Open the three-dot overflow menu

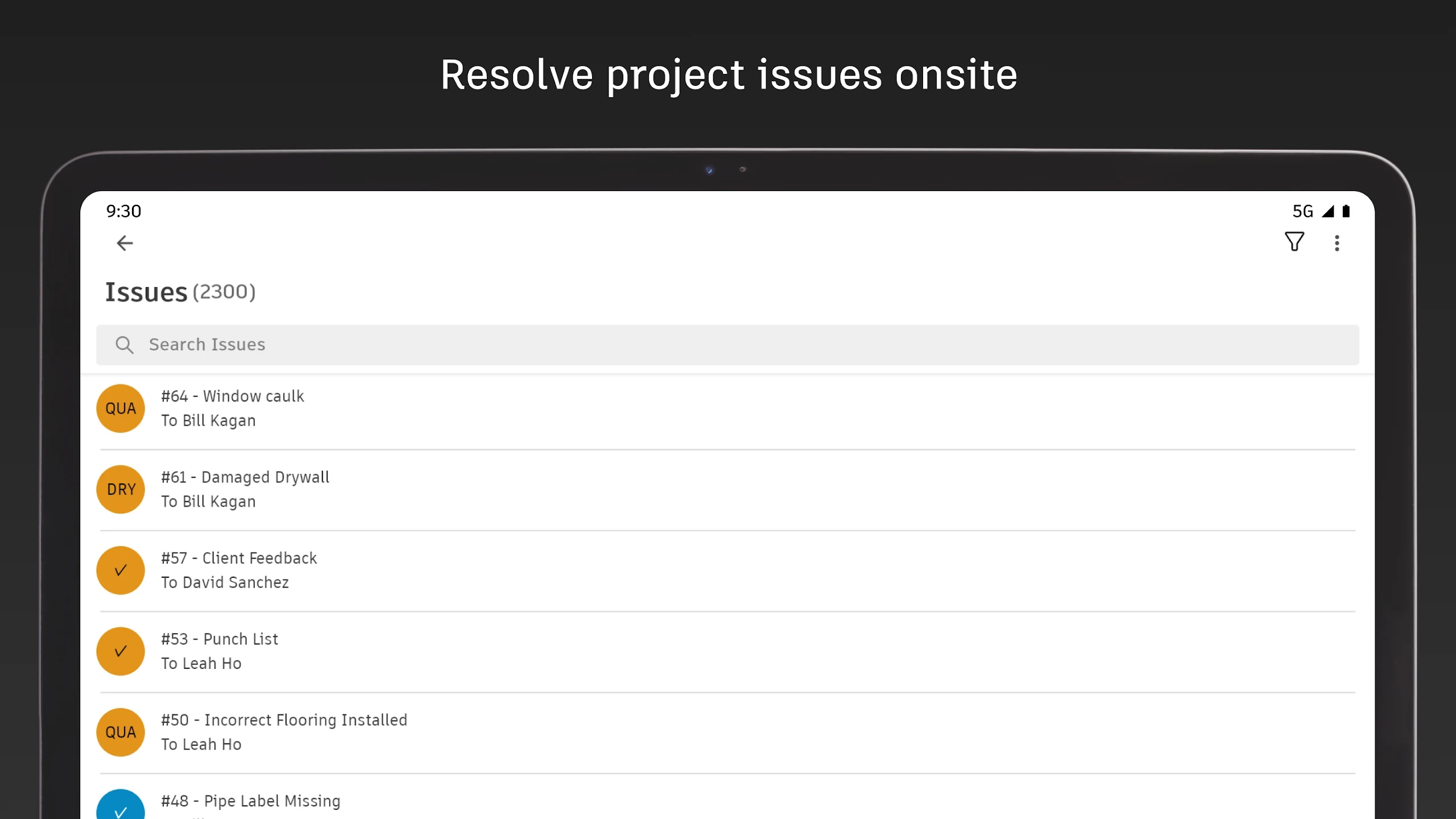click(x=1337, y=243)
